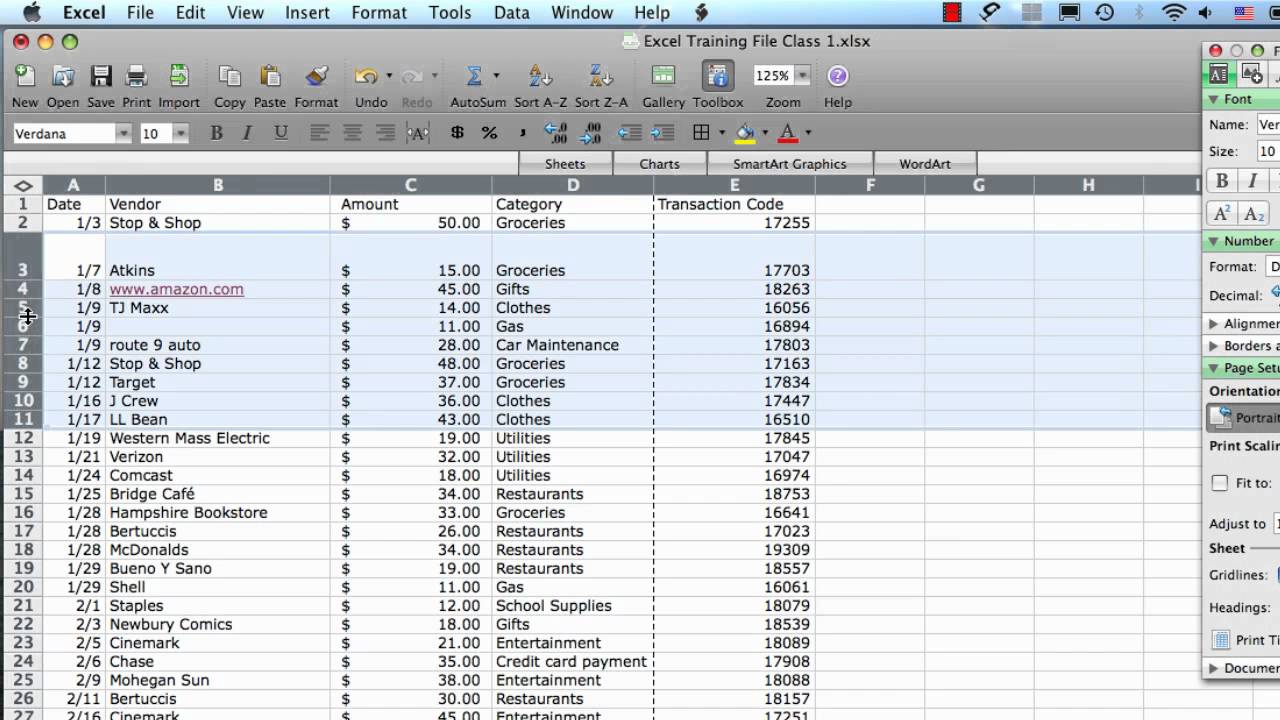
Task: Toggle the Toolbox palette button
Action: tap(717, 76)
